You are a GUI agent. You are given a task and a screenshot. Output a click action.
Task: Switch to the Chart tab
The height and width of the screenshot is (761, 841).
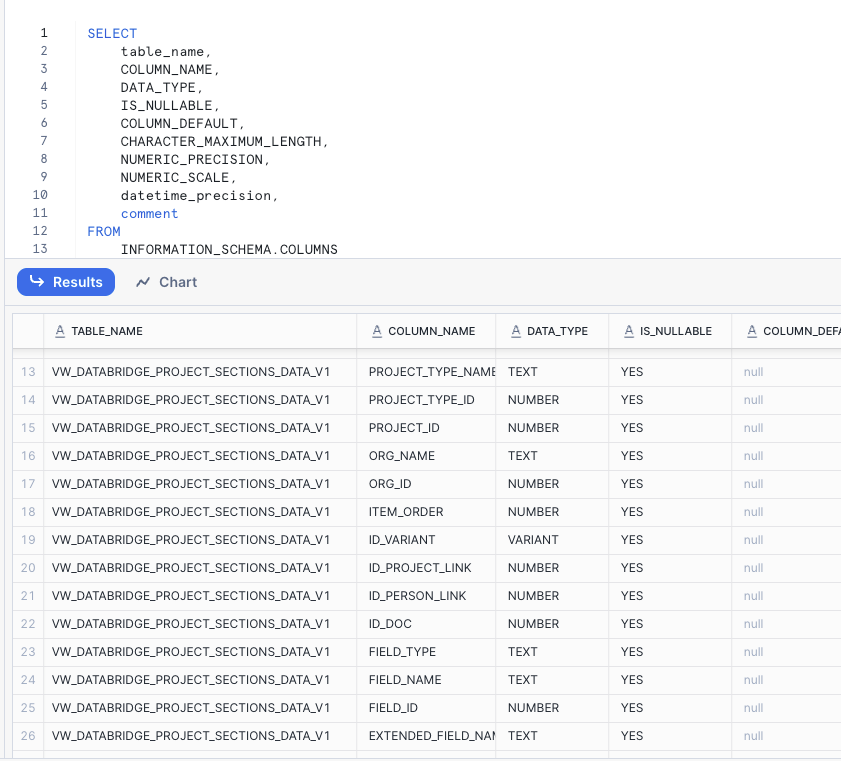(x=178, y=282)
